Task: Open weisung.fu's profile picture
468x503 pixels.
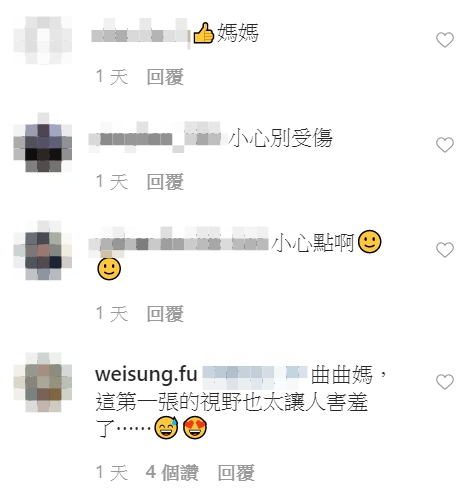Action: [x=43, y=382]
